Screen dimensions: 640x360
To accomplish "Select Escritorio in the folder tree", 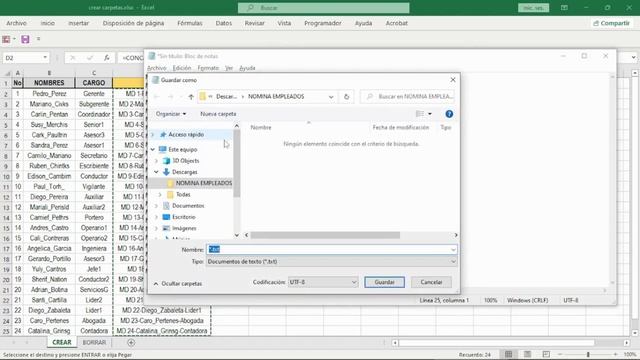I will tap(183, 217).
